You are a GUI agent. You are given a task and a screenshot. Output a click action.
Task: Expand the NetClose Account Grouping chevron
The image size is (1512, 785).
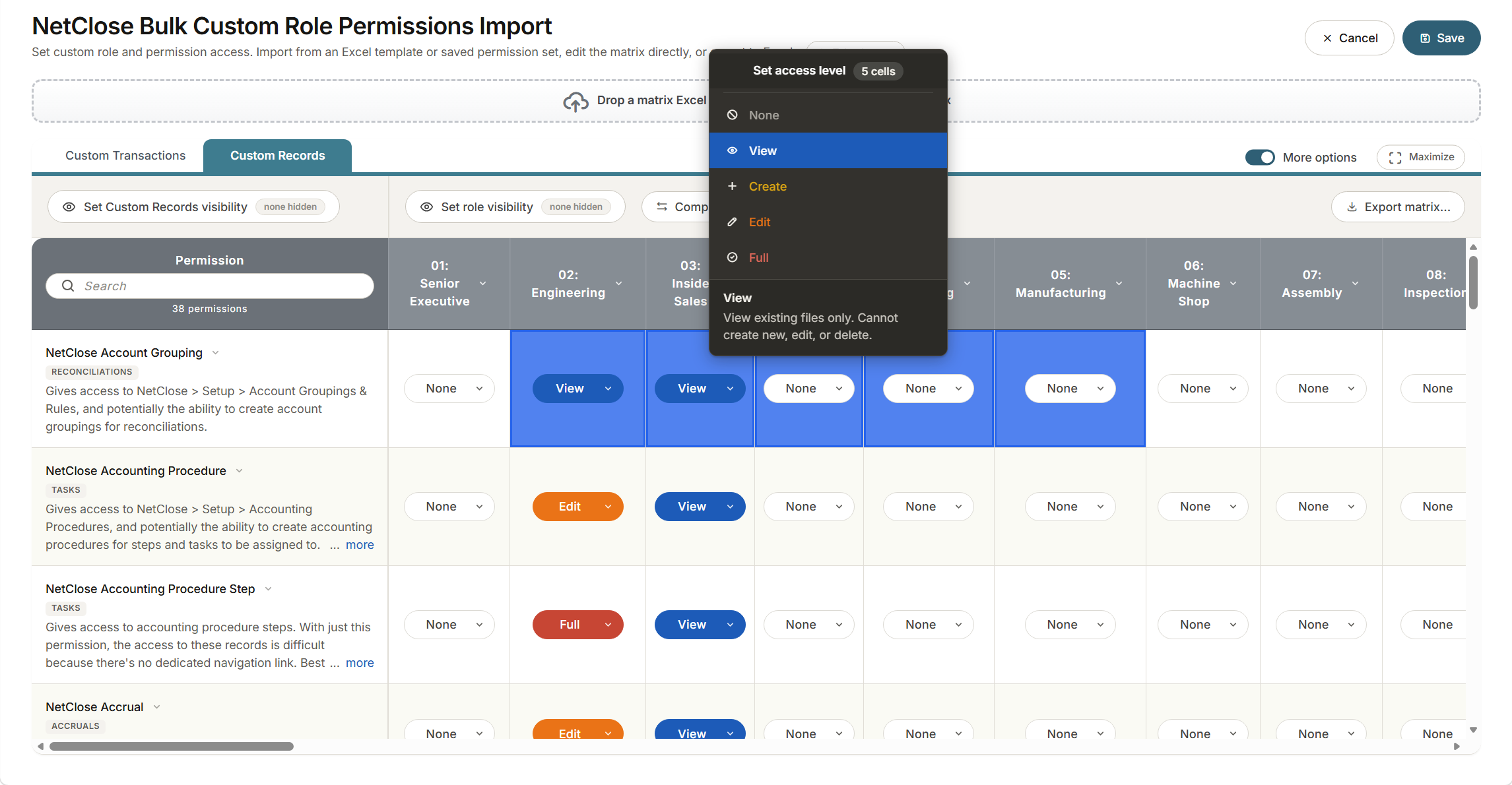tap(215, 353)
